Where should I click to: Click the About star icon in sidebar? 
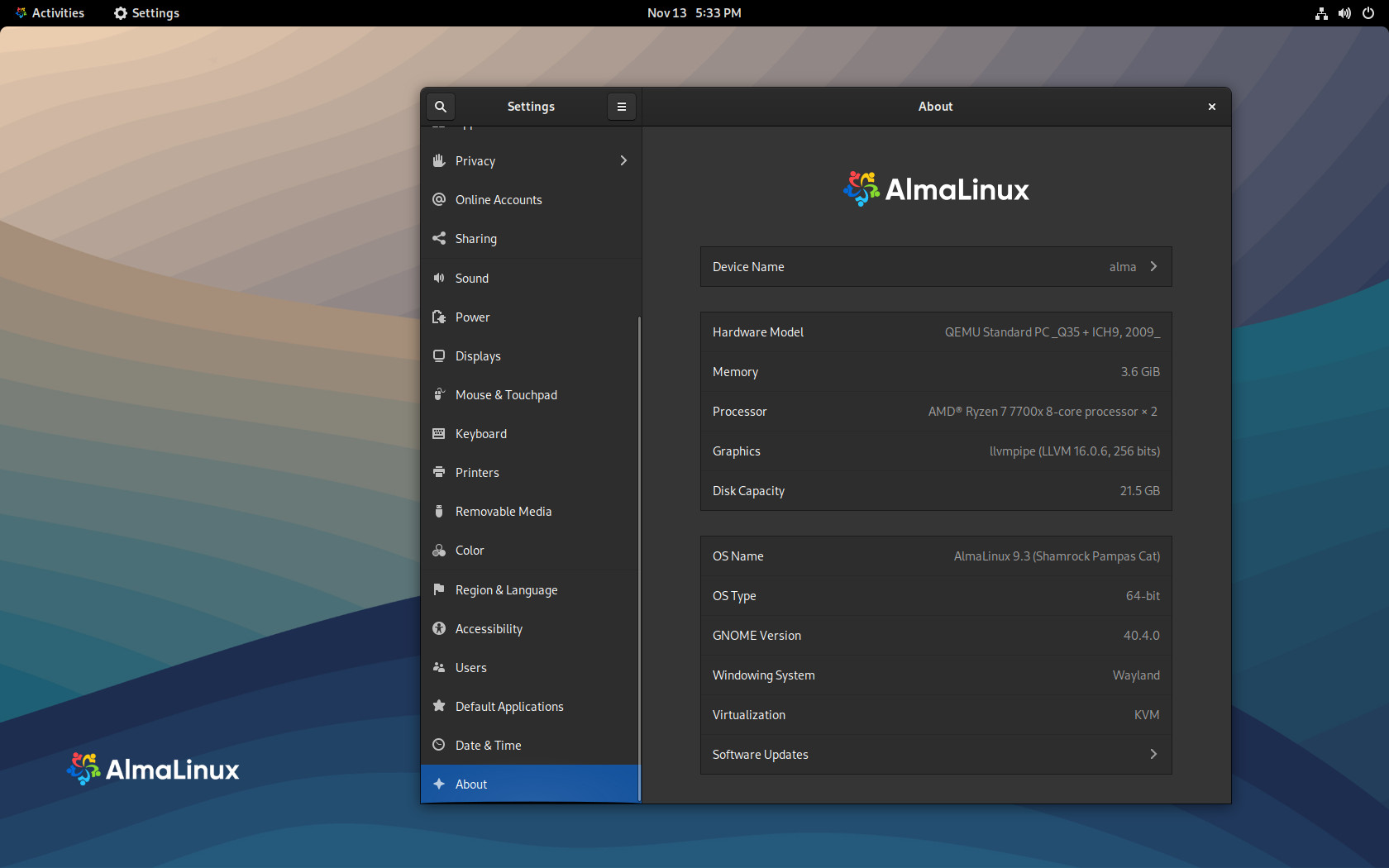point(439,784)
